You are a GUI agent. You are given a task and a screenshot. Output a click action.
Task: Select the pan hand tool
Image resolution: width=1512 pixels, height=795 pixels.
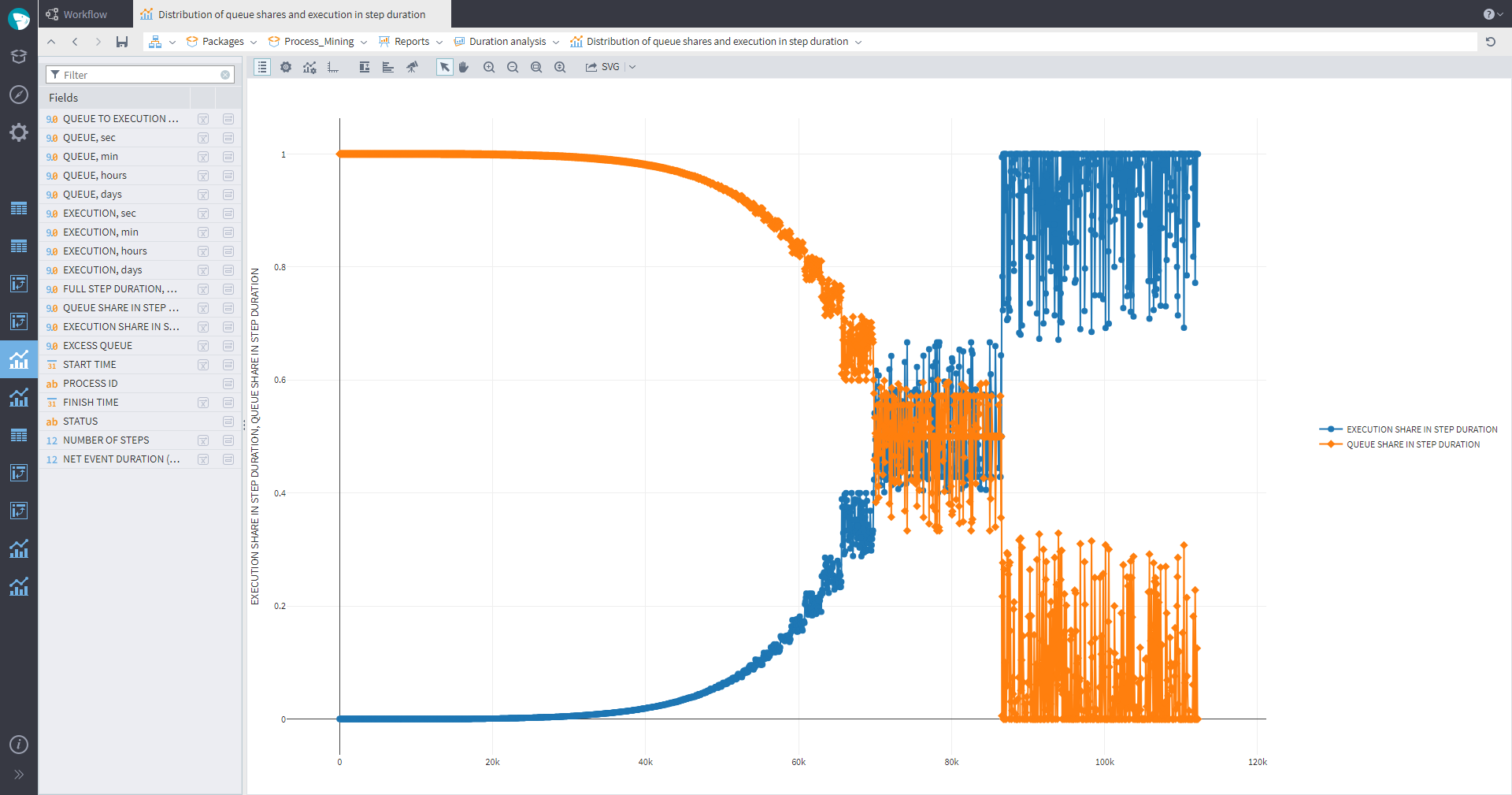(464, 68)
